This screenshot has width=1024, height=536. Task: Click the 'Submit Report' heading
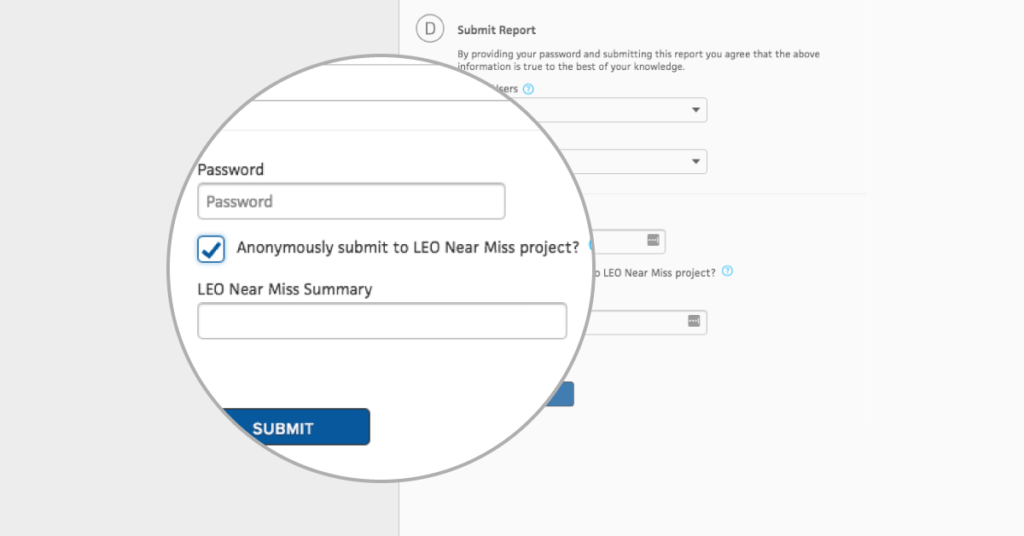[x=496, y=31]
